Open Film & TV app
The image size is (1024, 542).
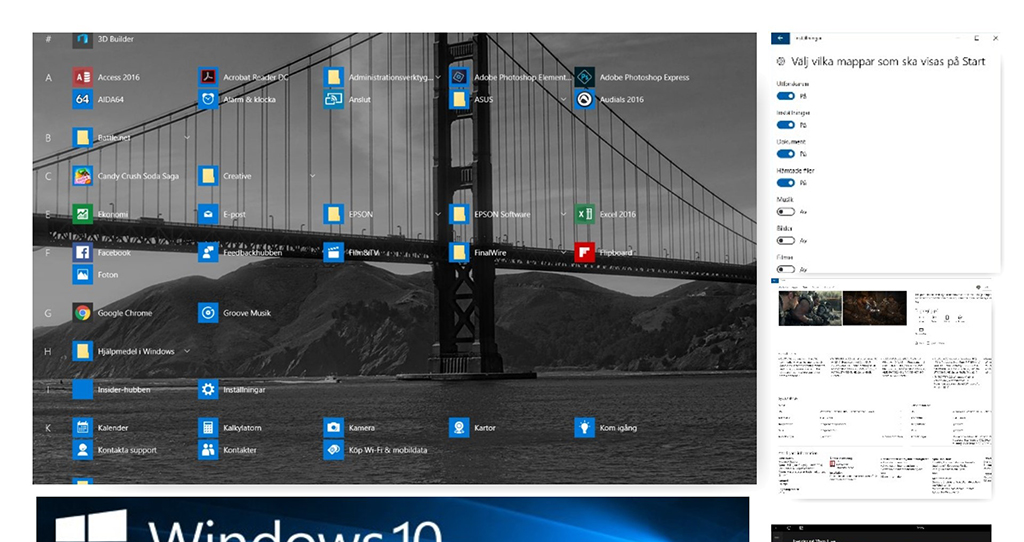351,253
